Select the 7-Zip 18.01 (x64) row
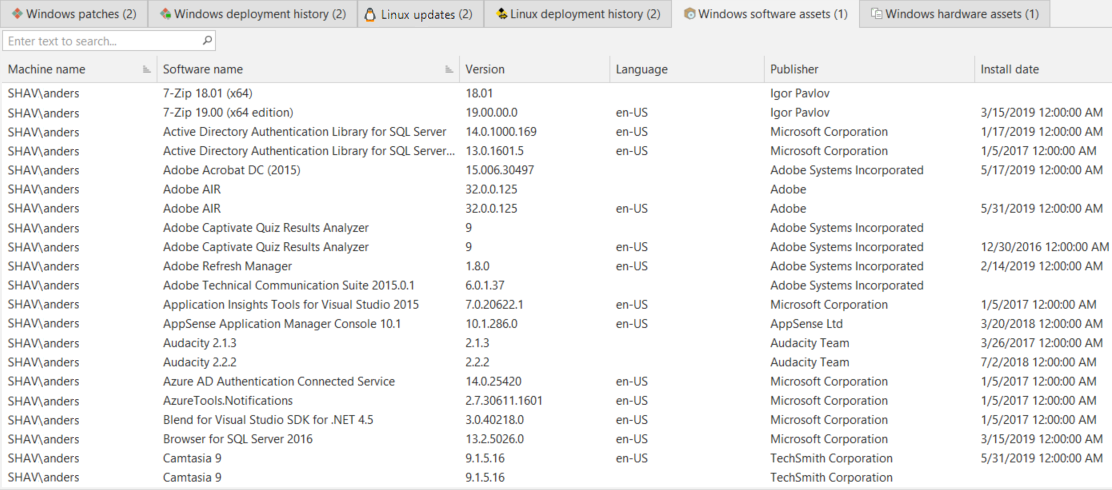1112x490 pixels. 556,93
